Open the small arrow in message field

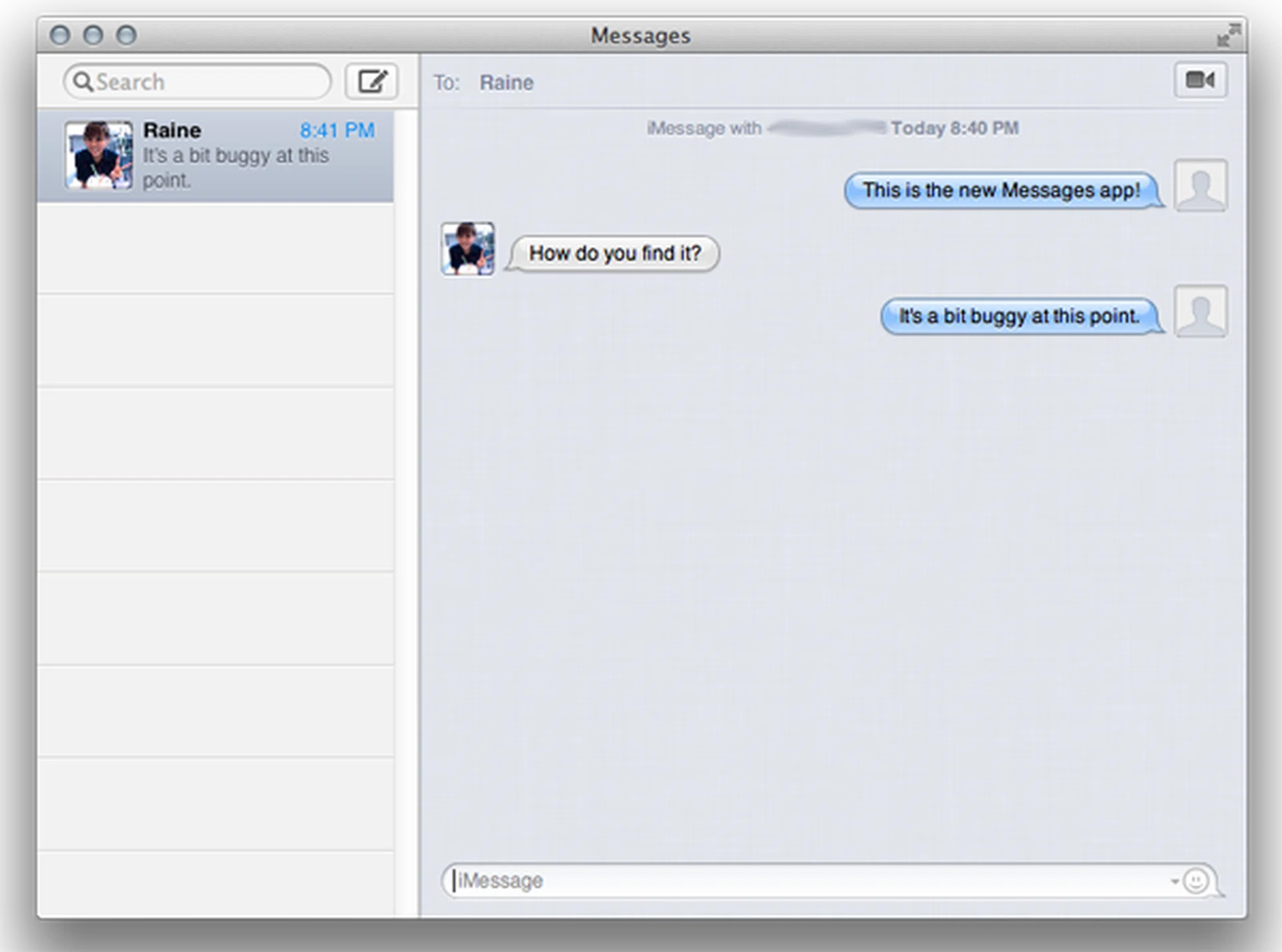[x=1174, y=881]
